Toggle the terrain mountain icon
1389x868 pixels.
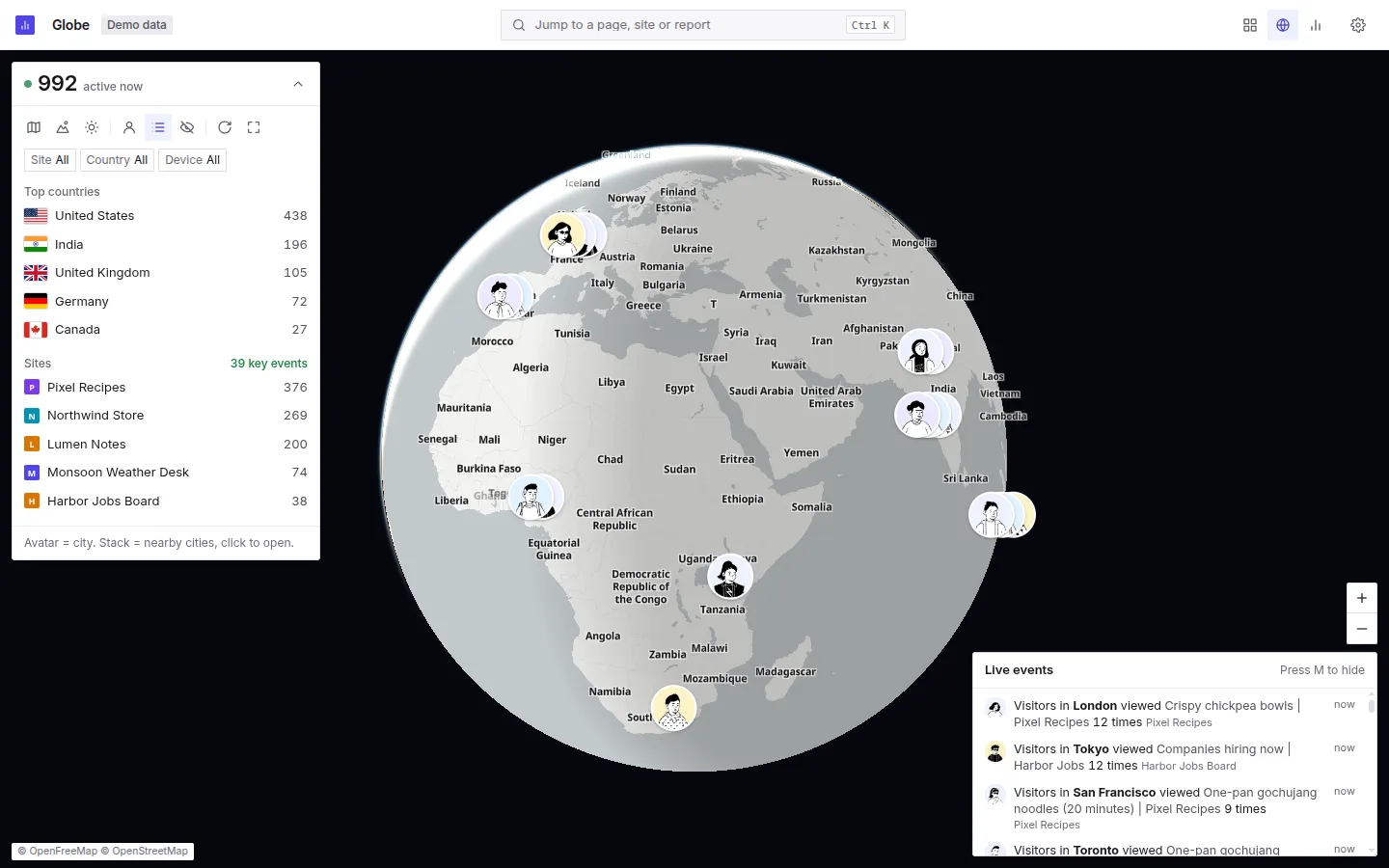coord(63,127)
